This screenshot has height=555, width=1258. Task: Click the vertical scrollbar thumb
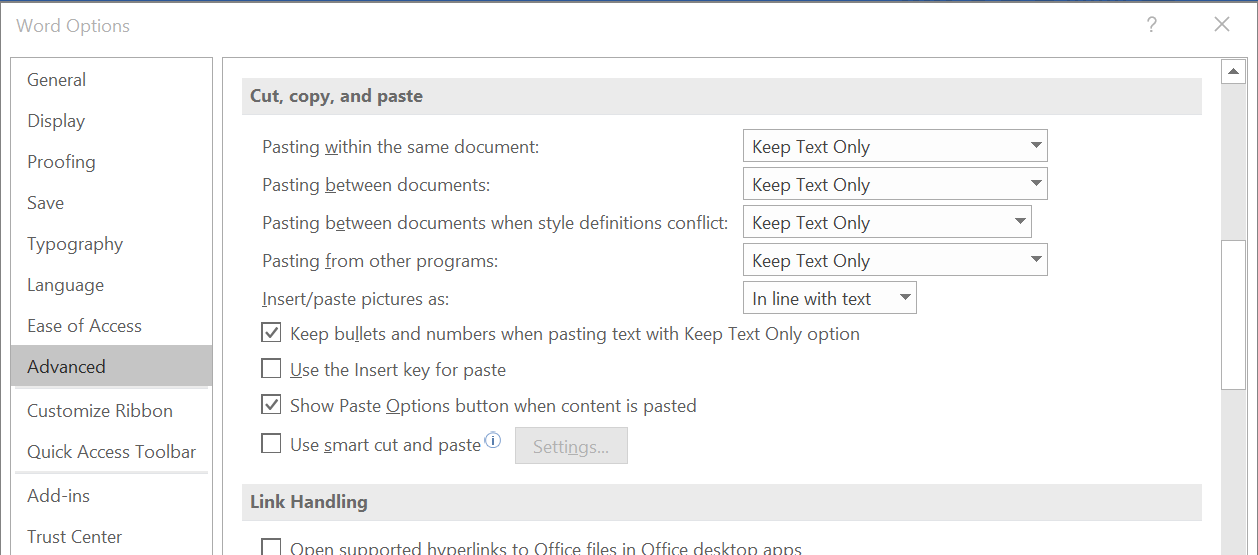[x=1233, y=314]
